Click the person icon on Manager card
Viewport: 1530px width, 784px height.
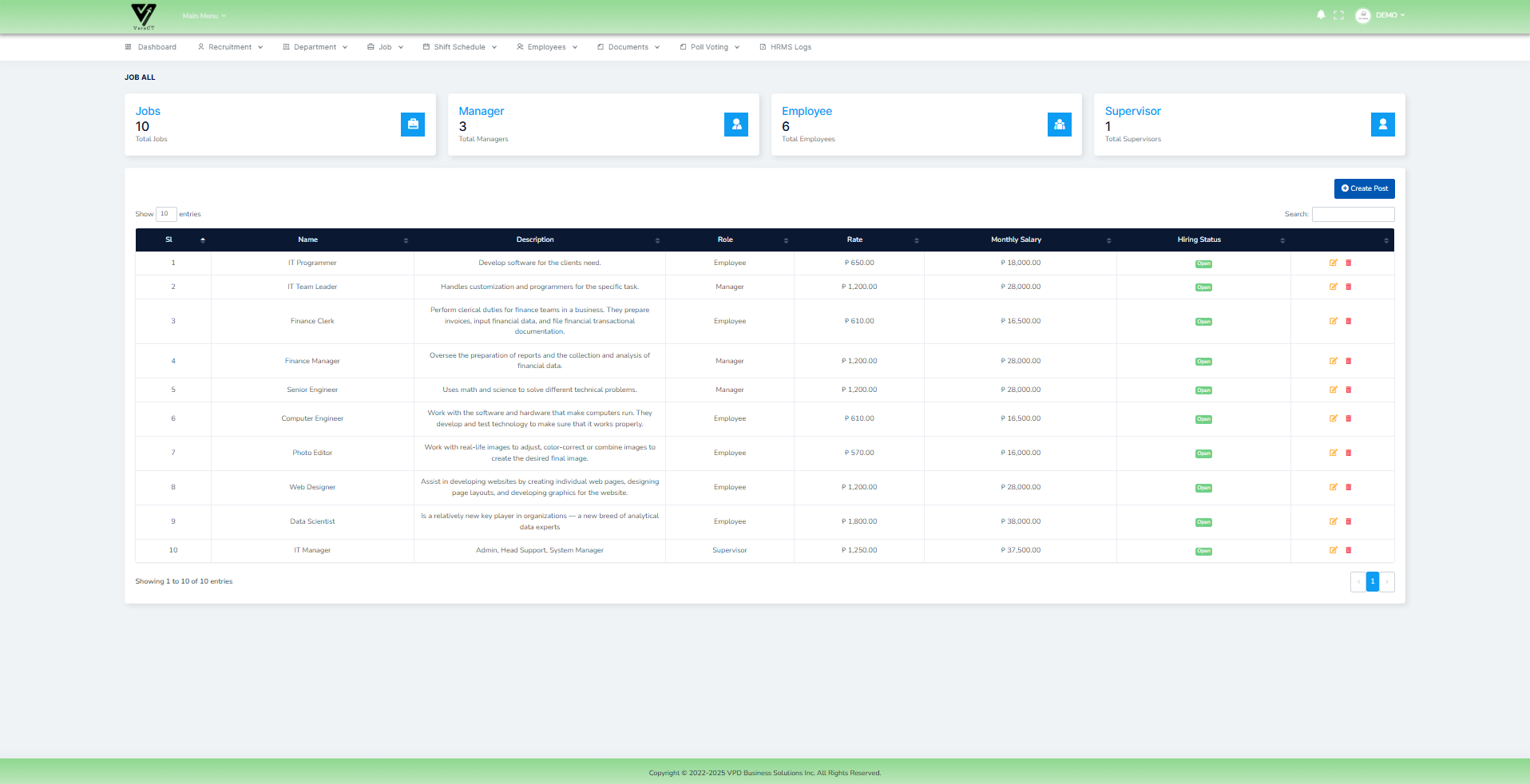[x=735, y=125]
